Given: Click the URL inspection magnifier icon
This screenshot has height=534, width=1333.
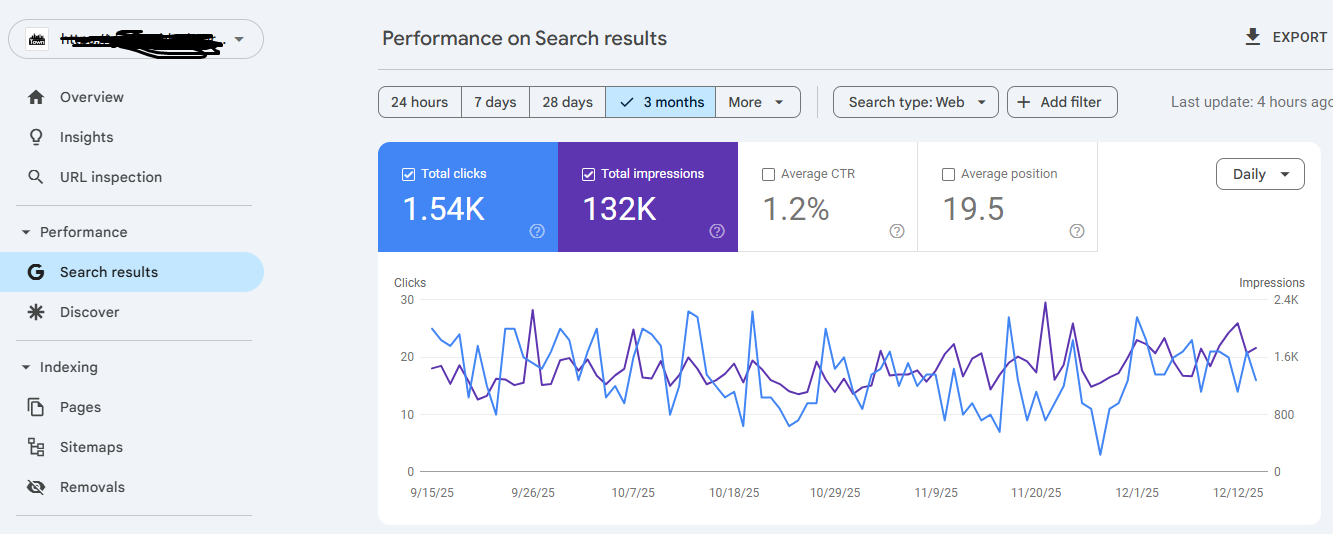Looking at the screenshot, I should (36, 177).
